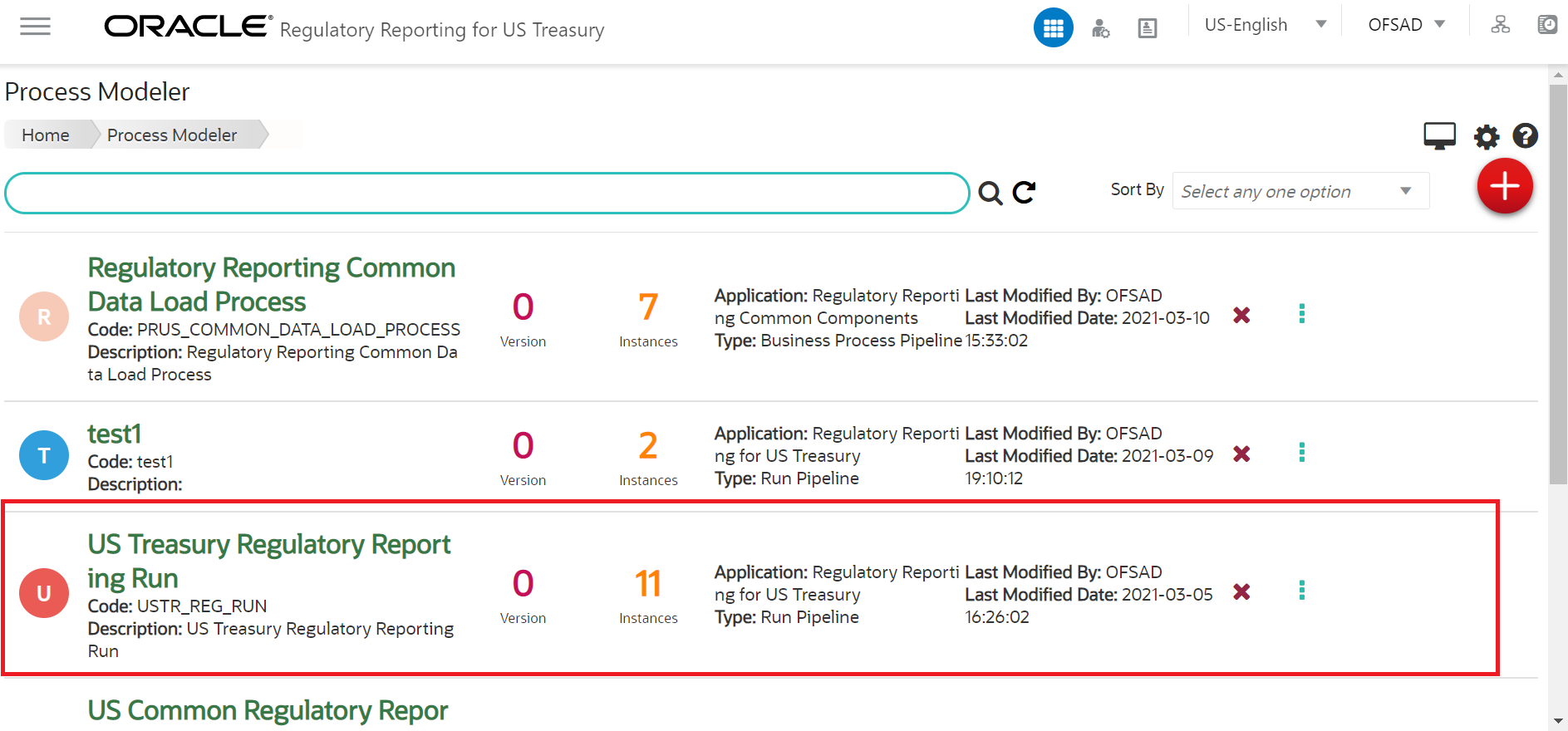This screenshot has width=1568, height=731.
Task: Click the R avatar circle
Action: point(44,316)
